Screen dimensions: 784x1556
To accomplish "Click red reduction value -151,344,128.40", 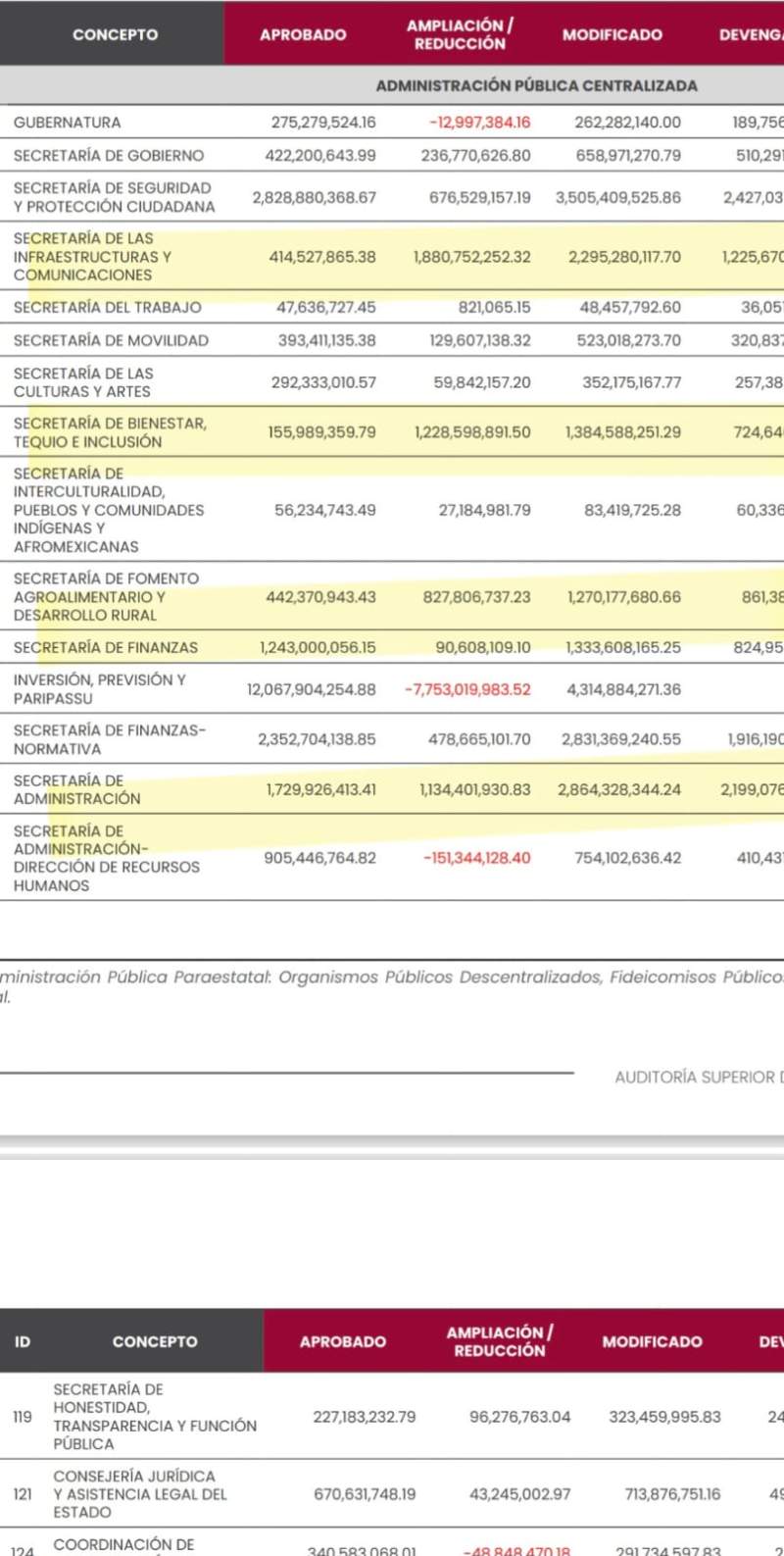I will (476, 858).
